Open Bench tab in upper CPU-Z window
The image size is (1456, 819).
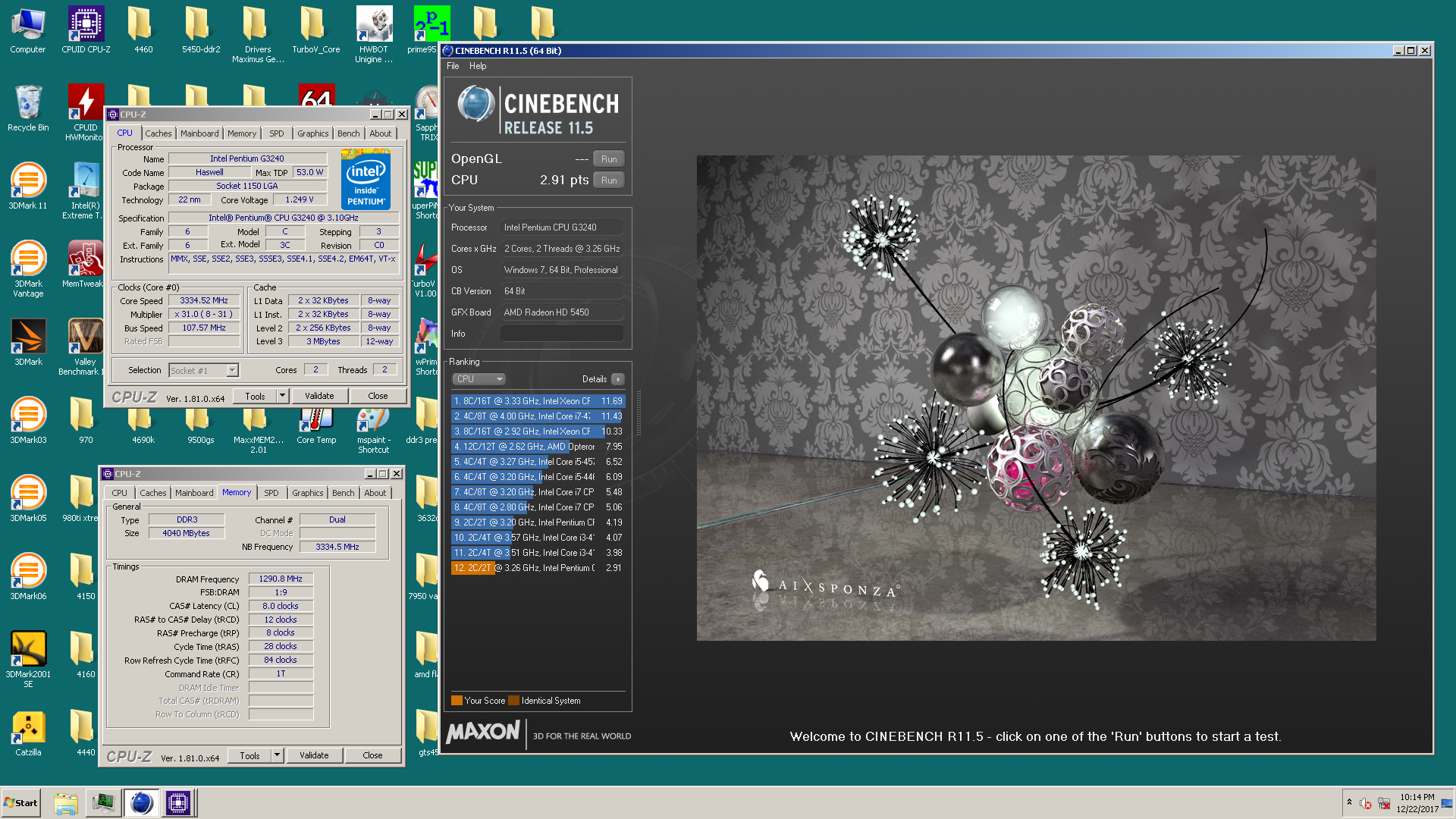tap(349, 133)
